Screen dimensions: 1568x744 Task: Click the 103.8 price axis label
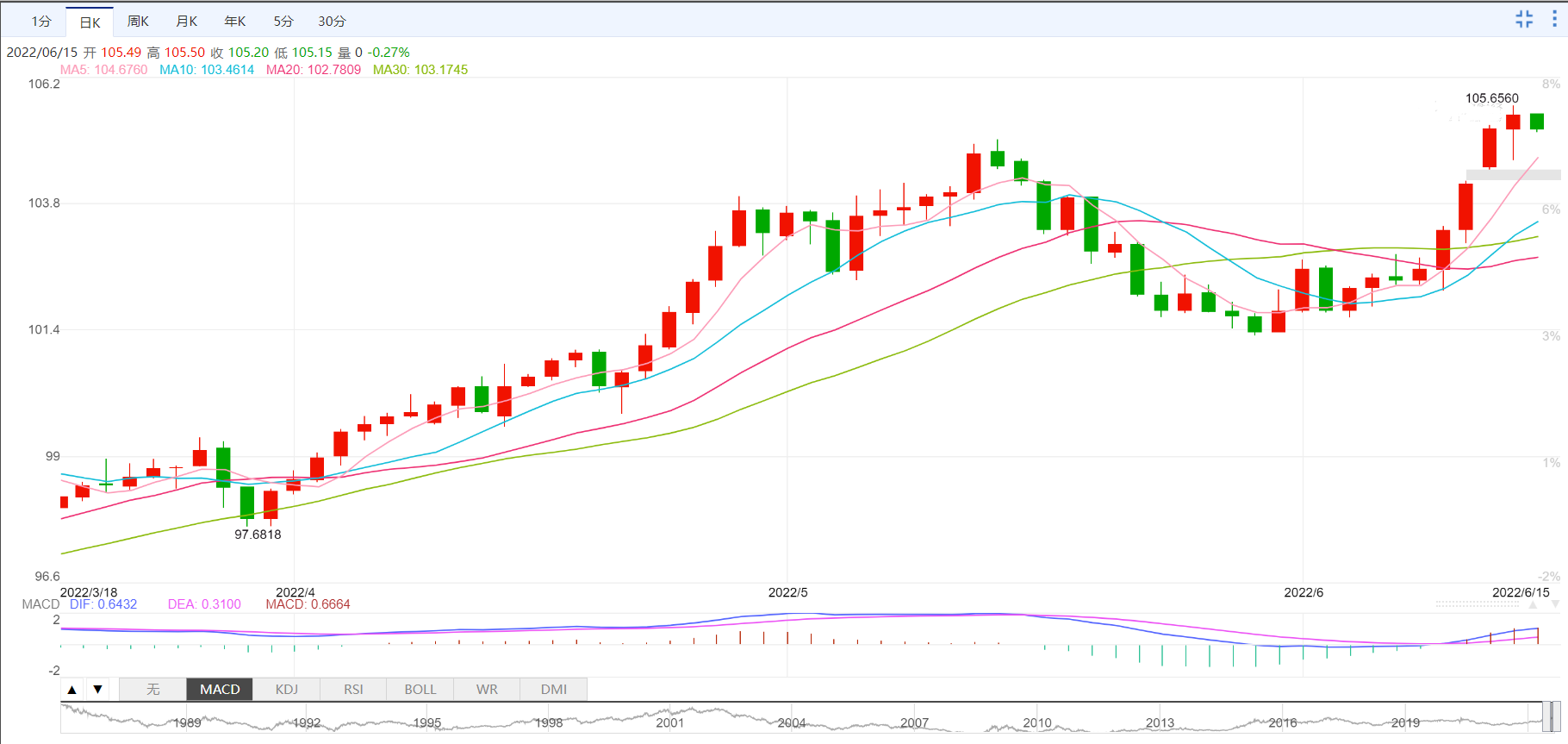click(44, 203)
